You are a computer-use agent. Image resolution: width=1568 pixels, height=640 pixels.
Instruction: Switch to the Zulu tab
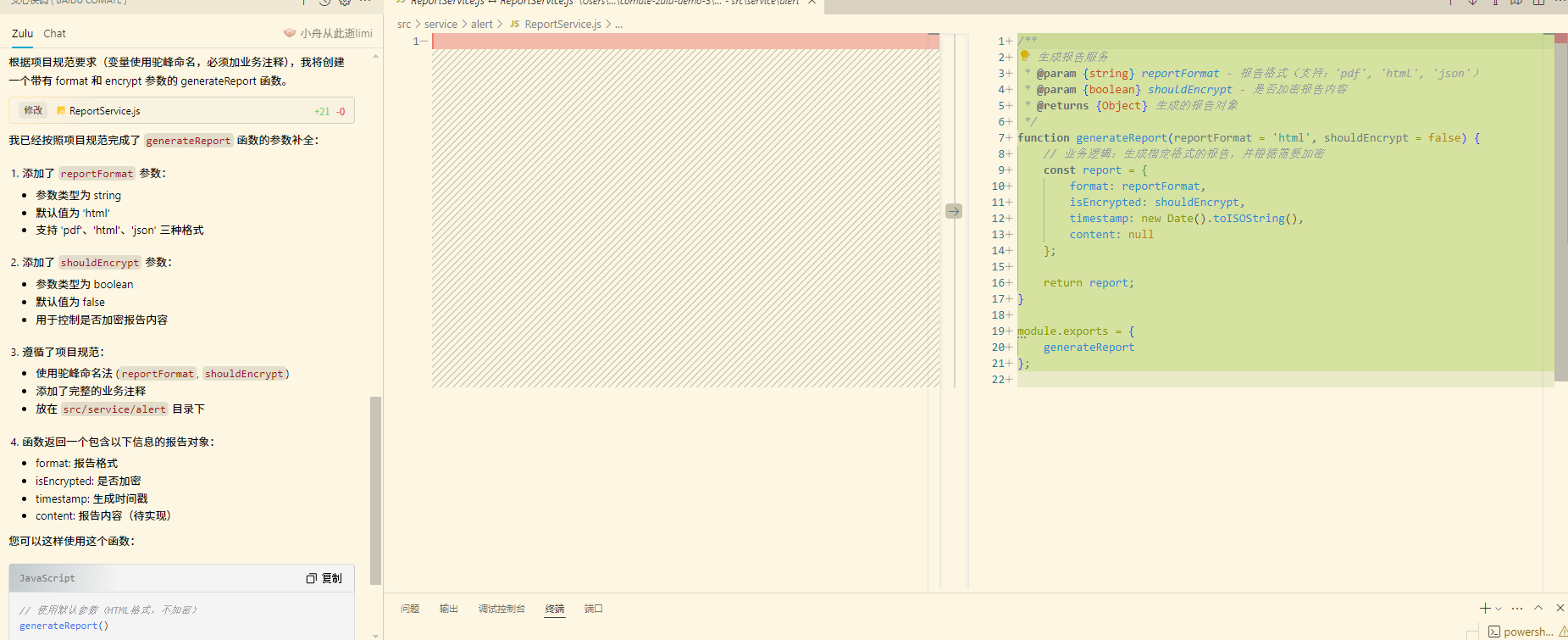click(22, 34)
